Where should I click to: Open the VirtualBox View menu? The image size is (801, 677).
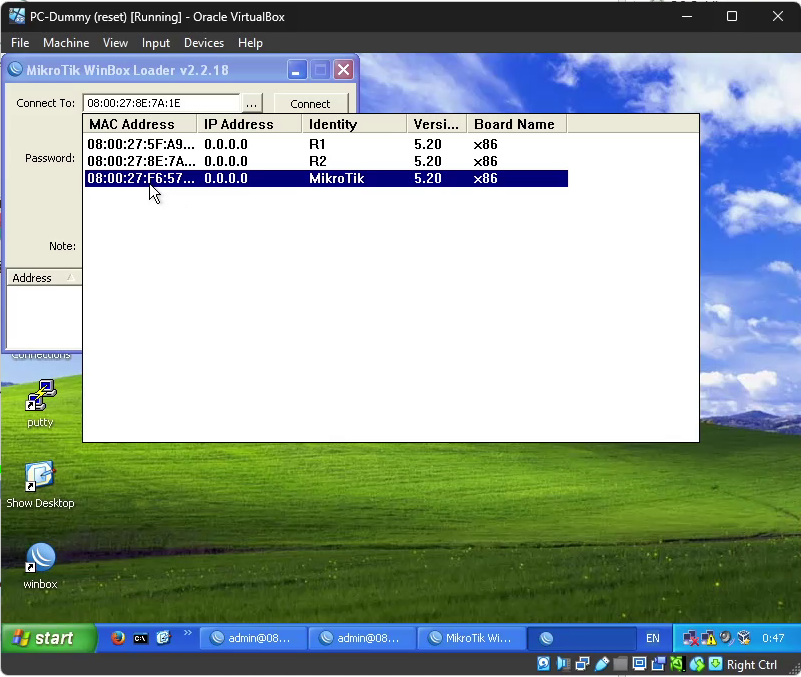(115, 43)
